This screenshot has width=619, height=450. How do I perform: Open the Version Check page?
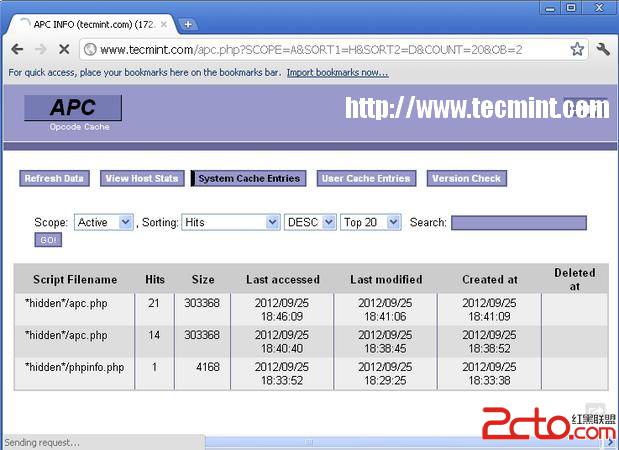click(x=467, y=178)
